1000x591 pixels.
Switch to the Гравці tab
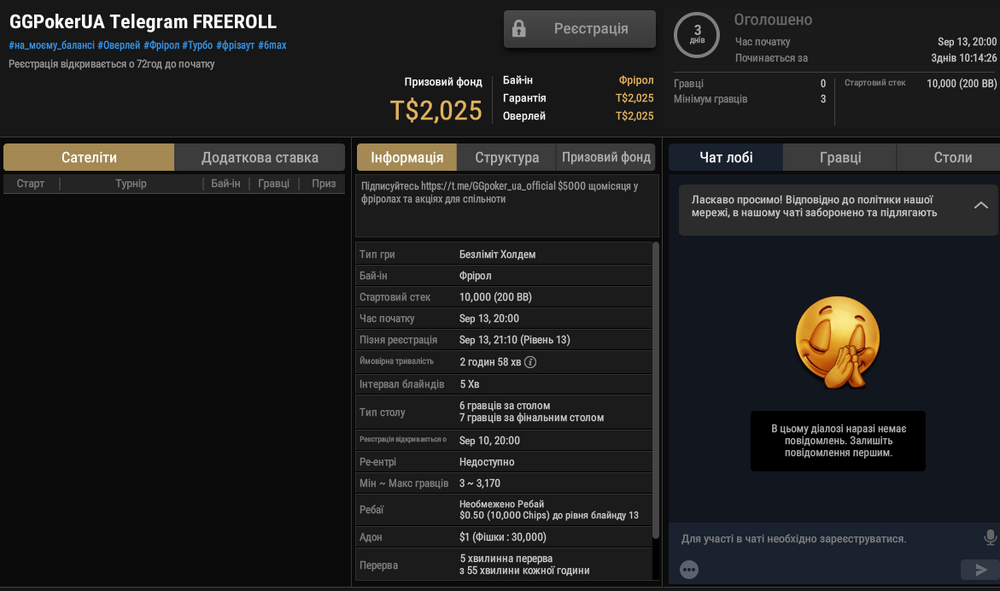tap(840, 157)
